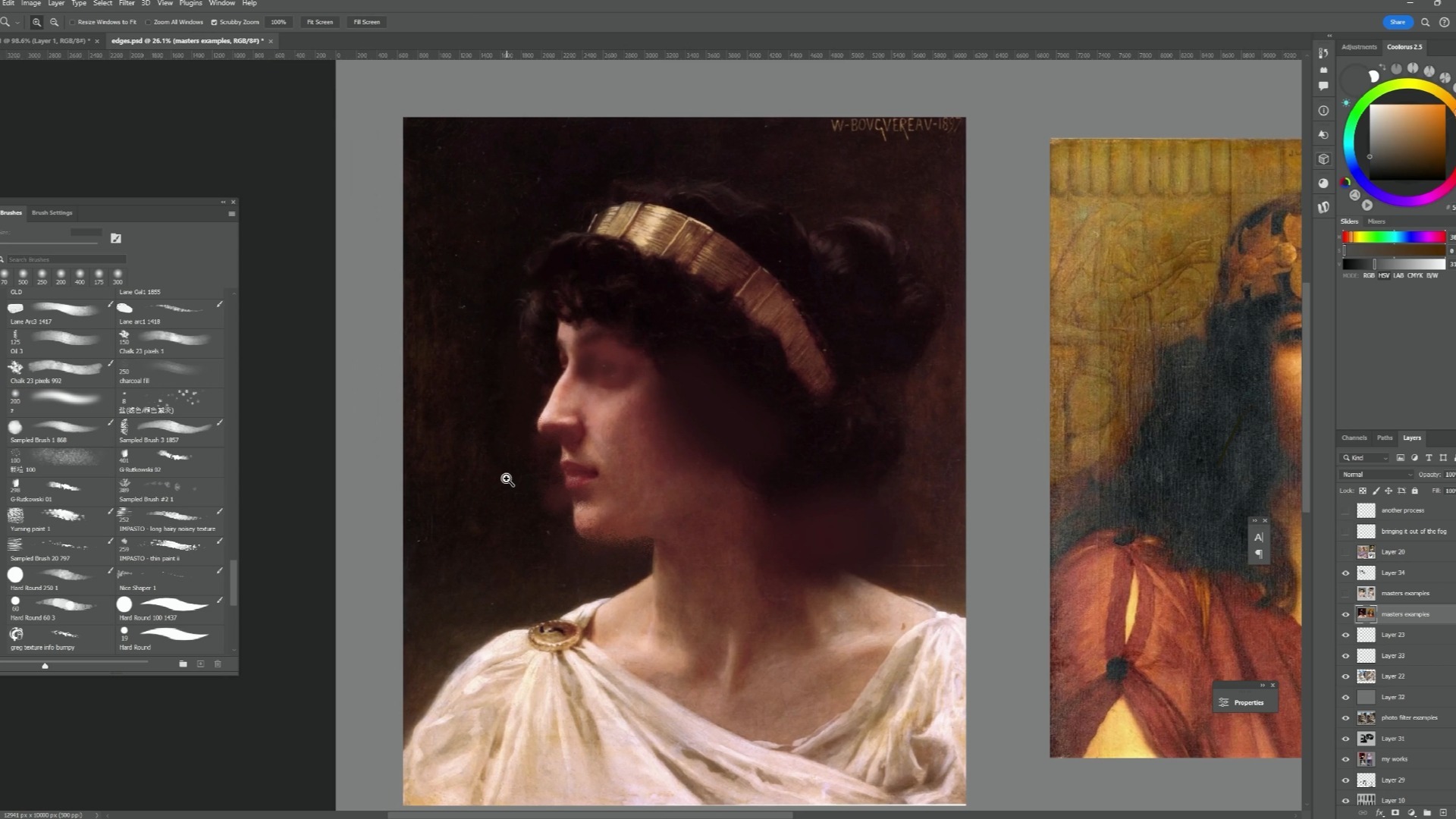Click the lock all padlock icon
Screen dimensions: 1456x819
tap(1414, 491)
